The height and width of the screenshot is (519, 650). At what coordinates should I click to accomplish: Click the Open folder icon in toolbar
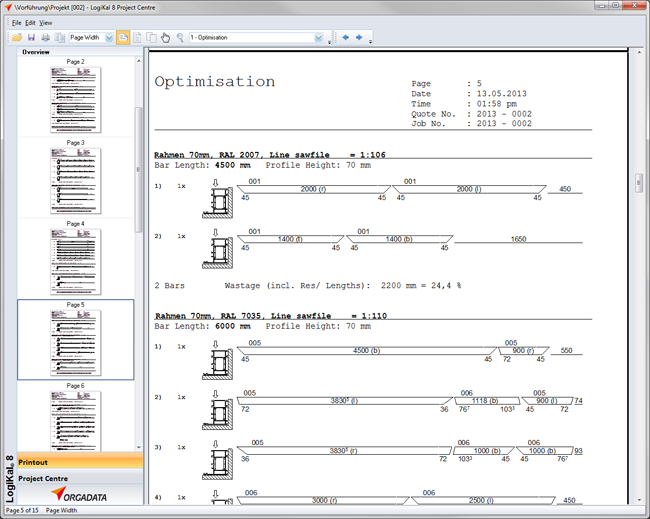pos(17,38)
